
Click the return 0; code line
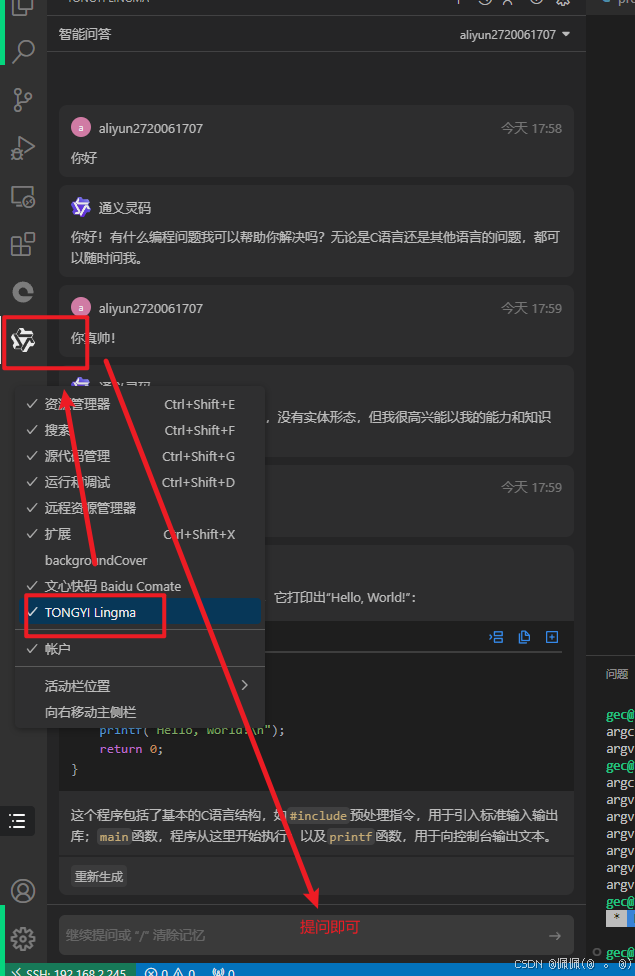[x=131, y=749]
